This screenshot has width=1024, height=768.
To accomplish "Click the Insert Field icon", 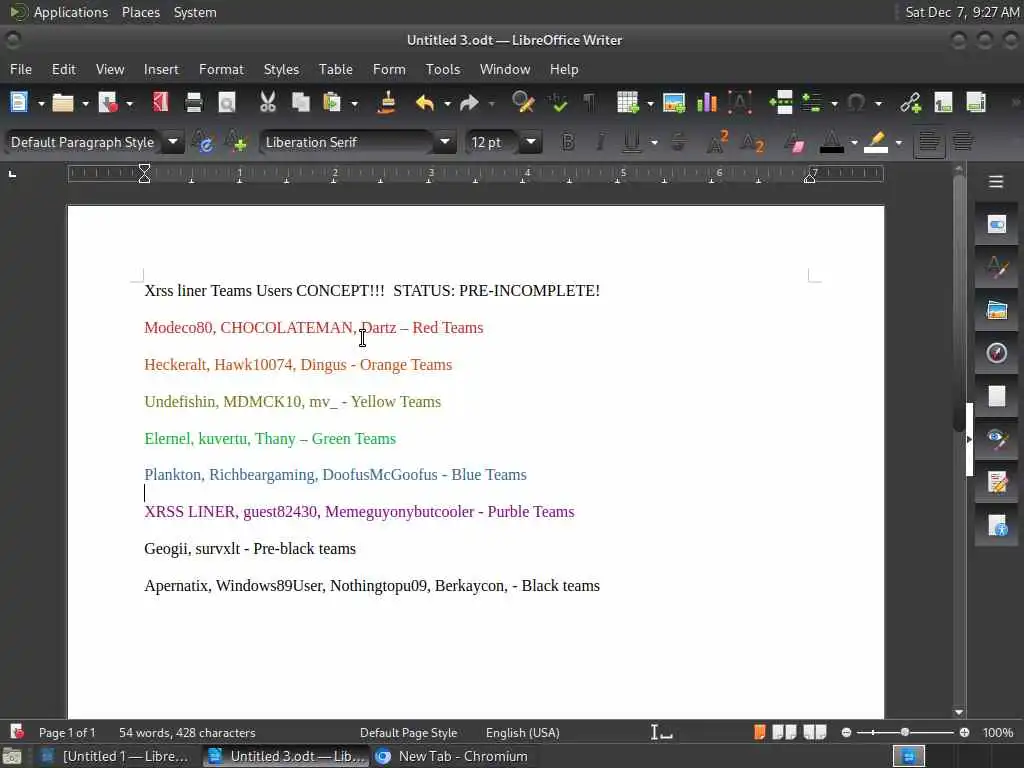I will (x=812, y=103).
